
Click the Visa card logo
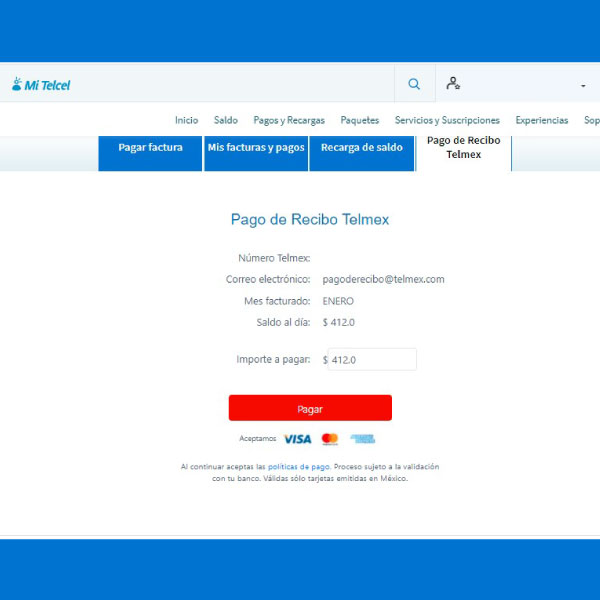[x=297, y=439]
